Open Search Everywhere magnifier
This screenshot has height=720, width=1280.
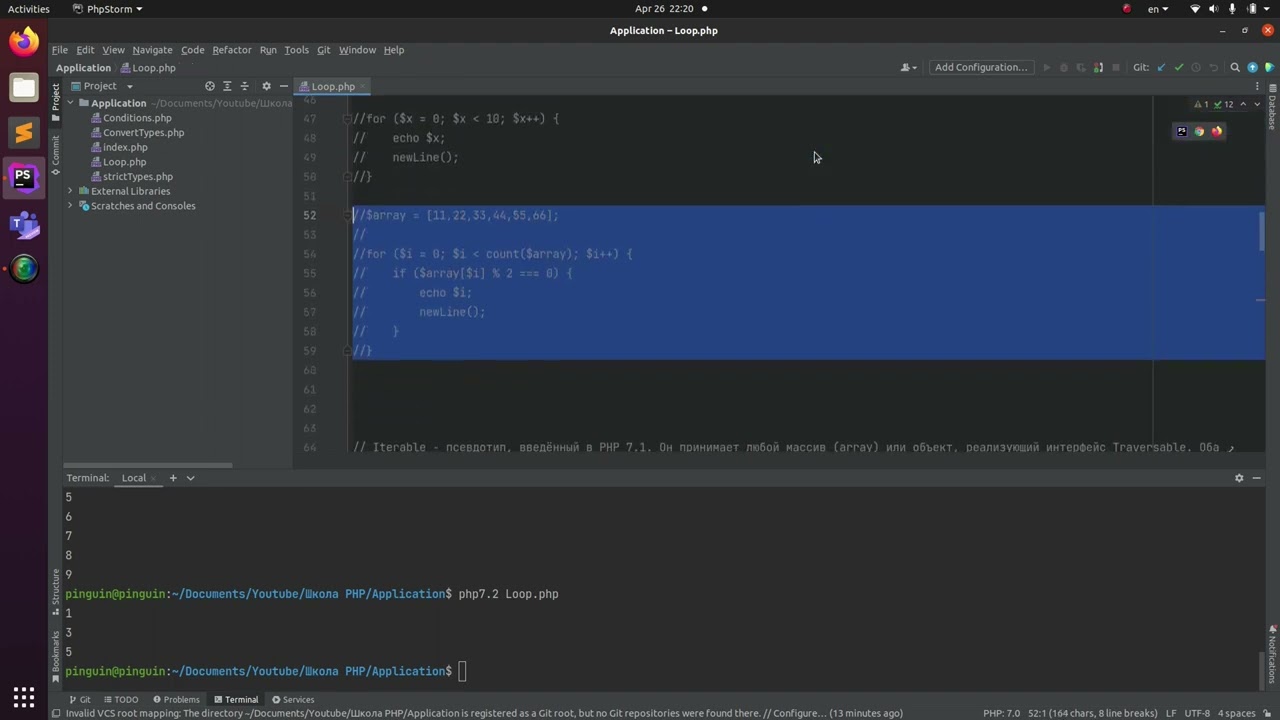1235,67
